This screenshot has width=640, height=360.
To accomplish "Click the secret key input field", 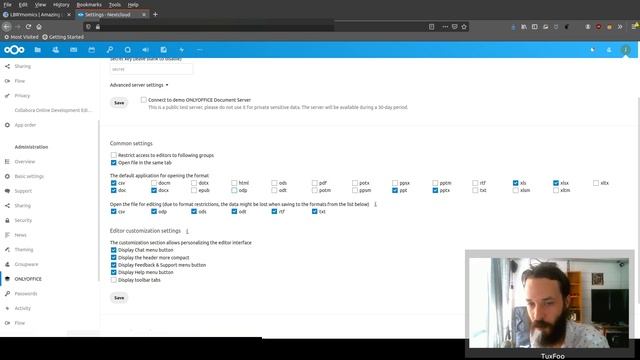I will (x=151, y=69).
